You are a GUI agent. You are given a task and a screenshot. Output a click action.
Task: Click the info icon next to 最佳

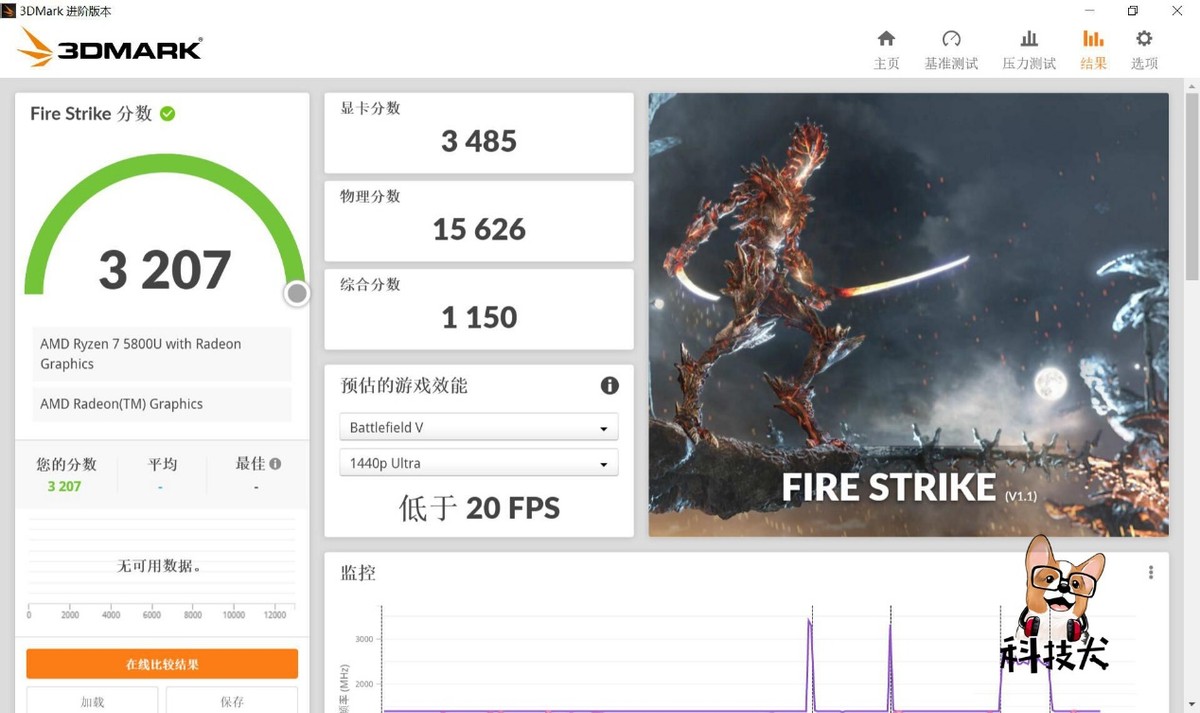[x=275, y=464]
